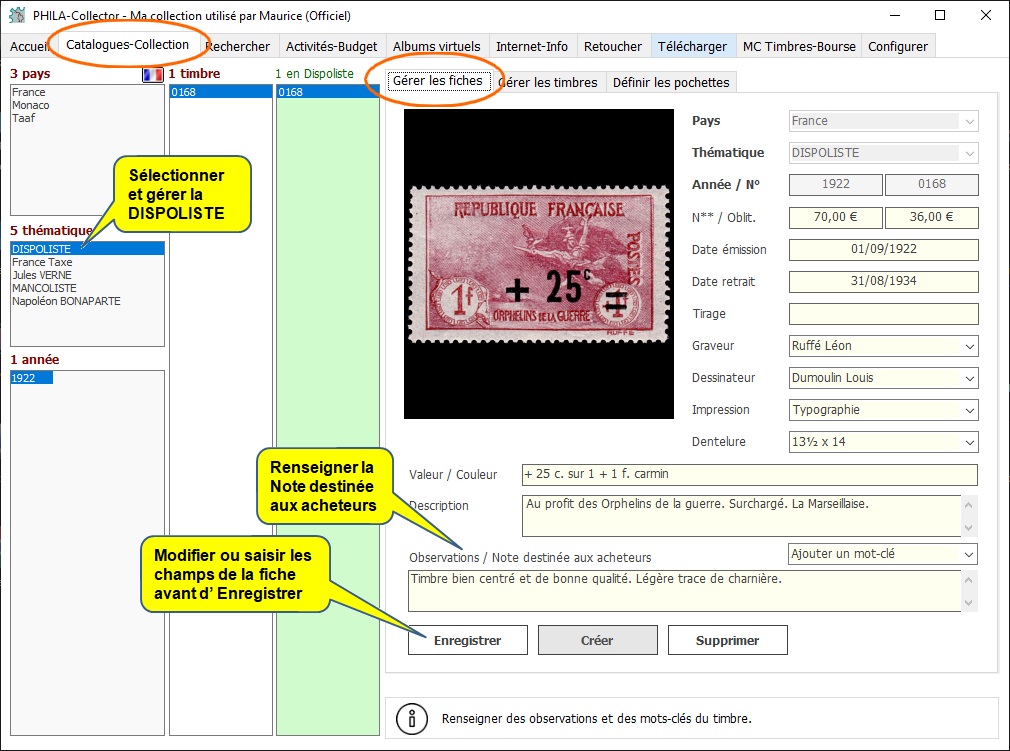
Task: Click the Date émission field
Action: click(x=884, y=249)
